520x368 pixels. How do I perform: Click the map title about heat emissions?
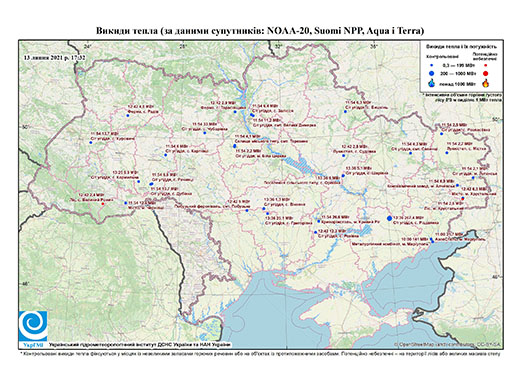[x=260, y=31]
